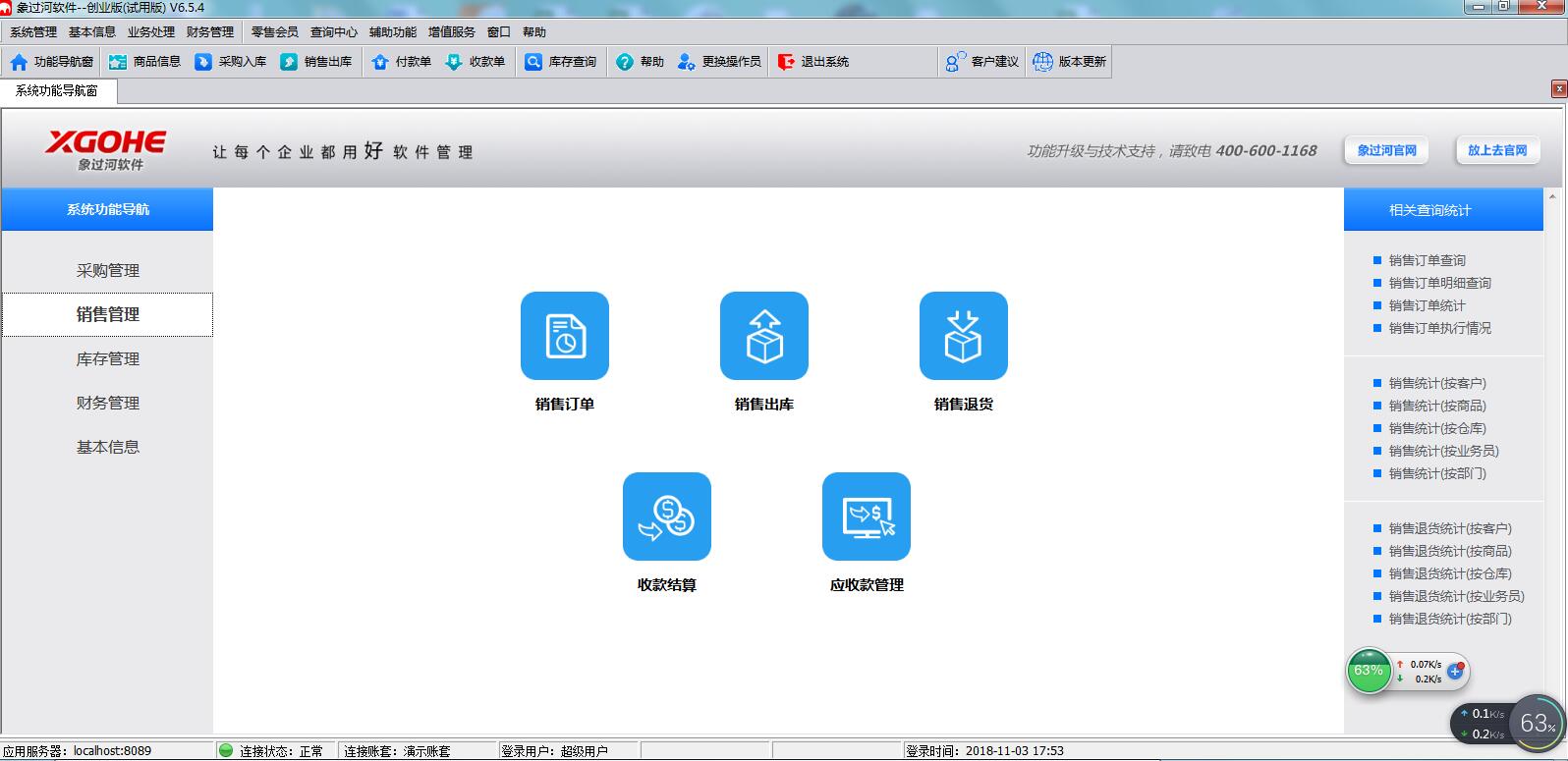Click 功能导航窗 toolbar button
Image resolution: width=1568 pixels, height=761 pixels.
pos(52,62)
